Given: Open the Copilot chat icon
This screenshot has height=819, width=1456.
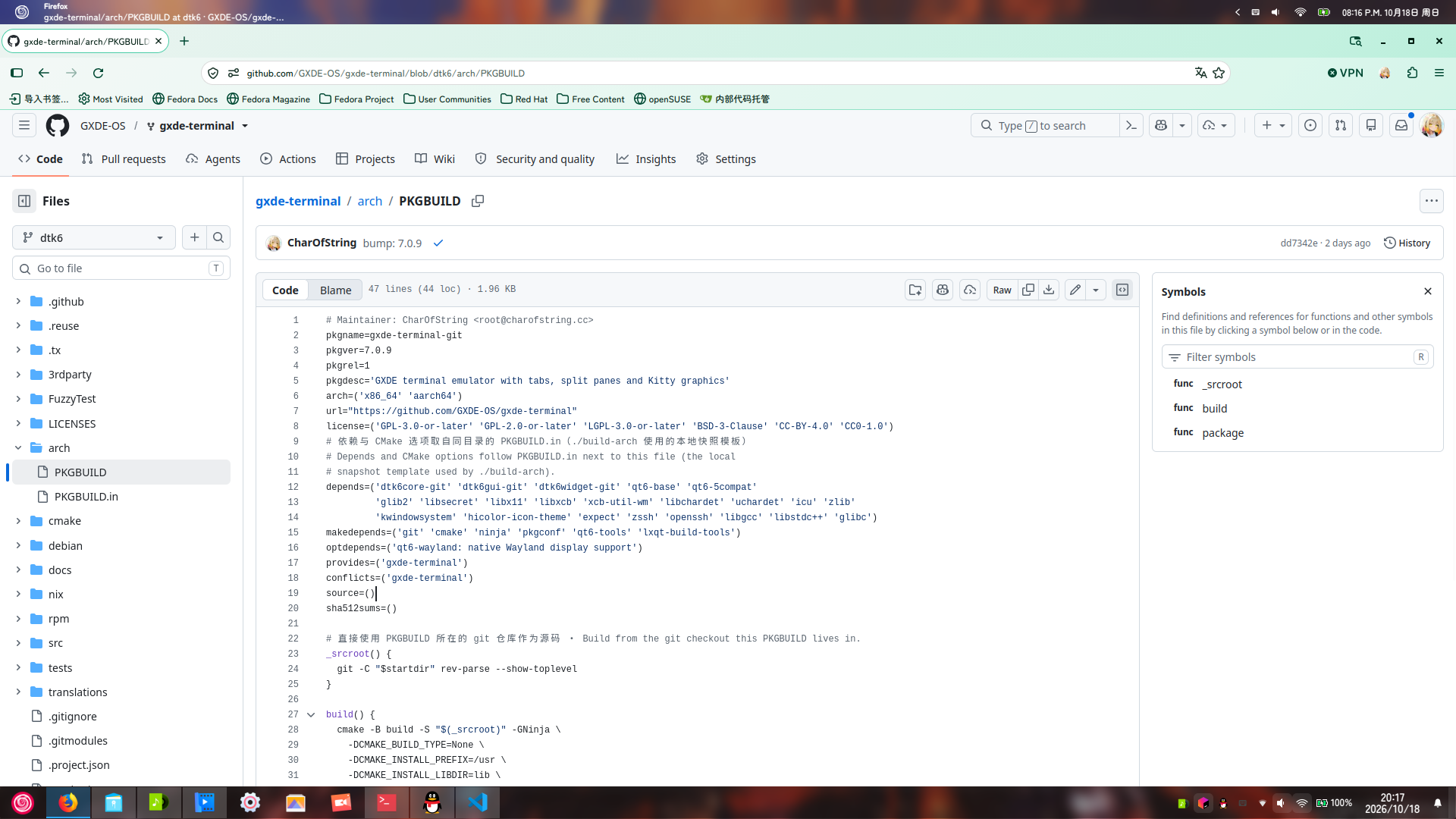Looking at the screenshot, I should point(1161,125).
